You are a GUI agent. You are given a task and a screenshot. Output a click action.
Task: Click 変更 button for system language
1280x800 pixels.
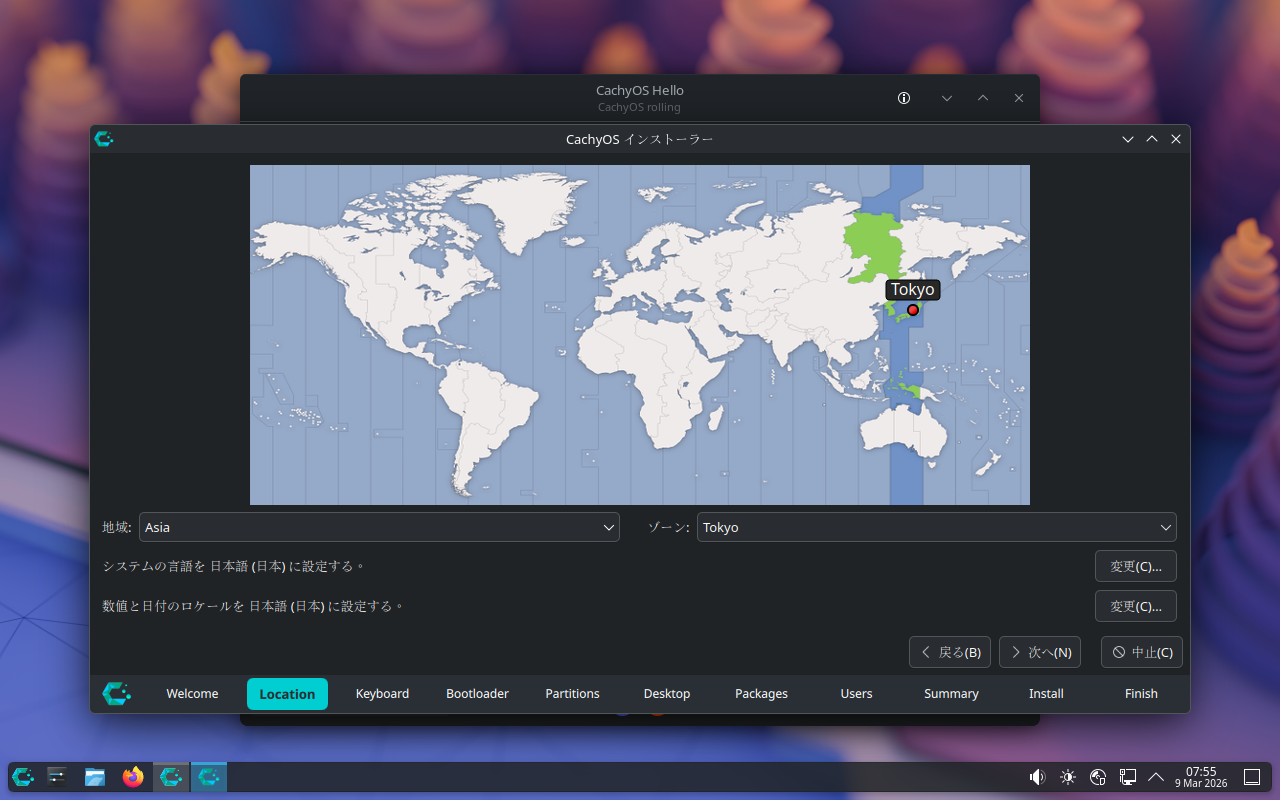[1136, 566]
